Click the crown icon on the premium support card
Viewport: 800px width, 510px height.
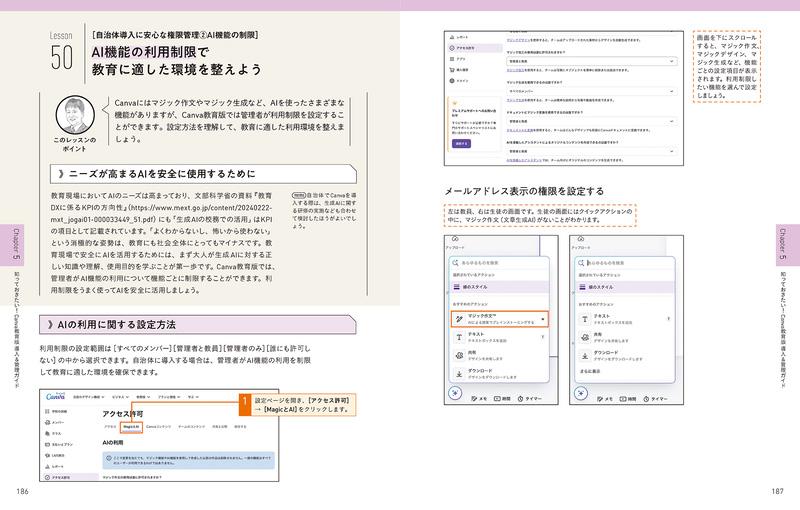click(x=455, y=103)
